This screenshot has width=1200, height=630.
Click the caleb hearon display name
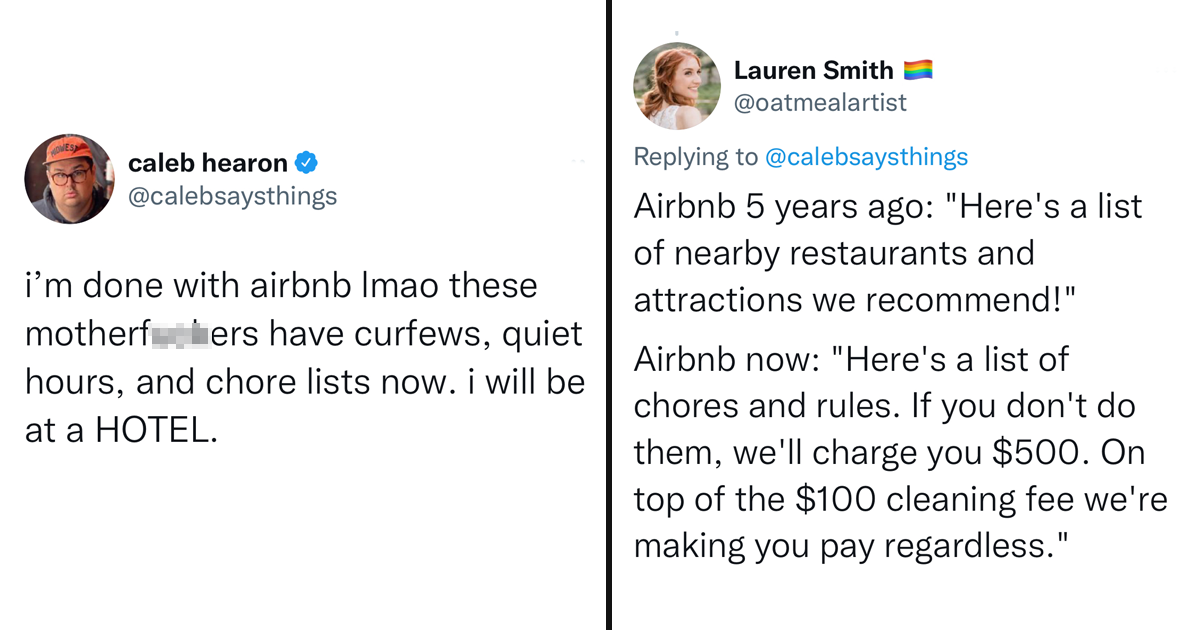208,163
